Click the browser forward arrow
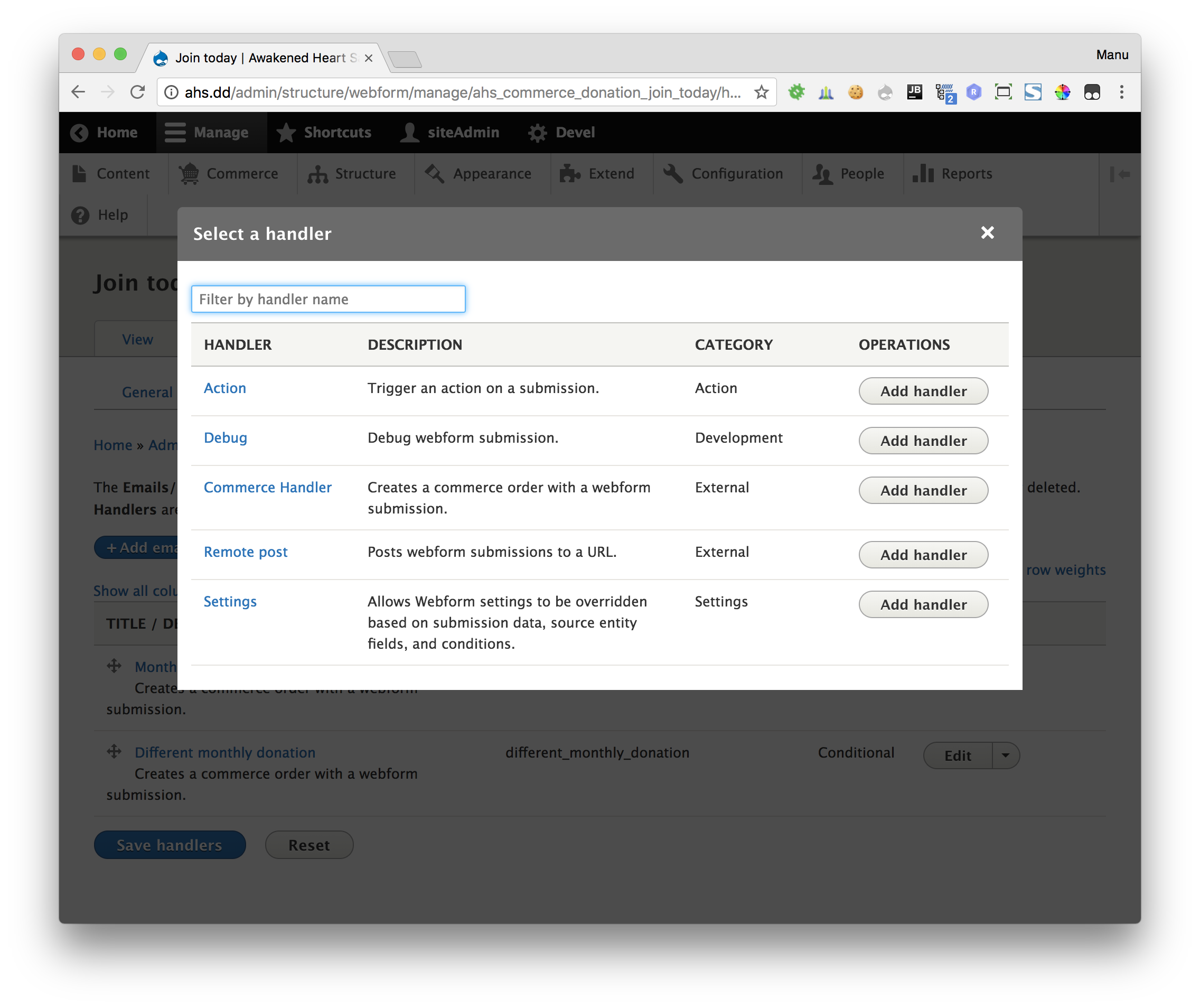1200x1008 pixels. (x=107, y=92)
